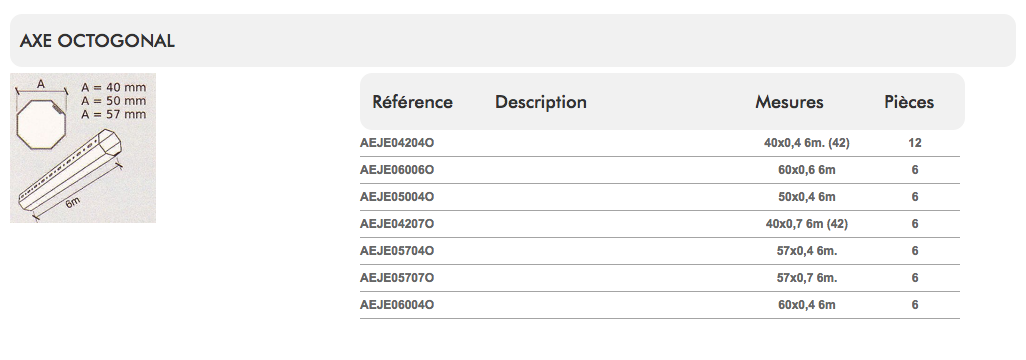Select the 60x0,4 6m measurement cell
Viewport: 1026px width, 360px height.
[x=807, y=305]
